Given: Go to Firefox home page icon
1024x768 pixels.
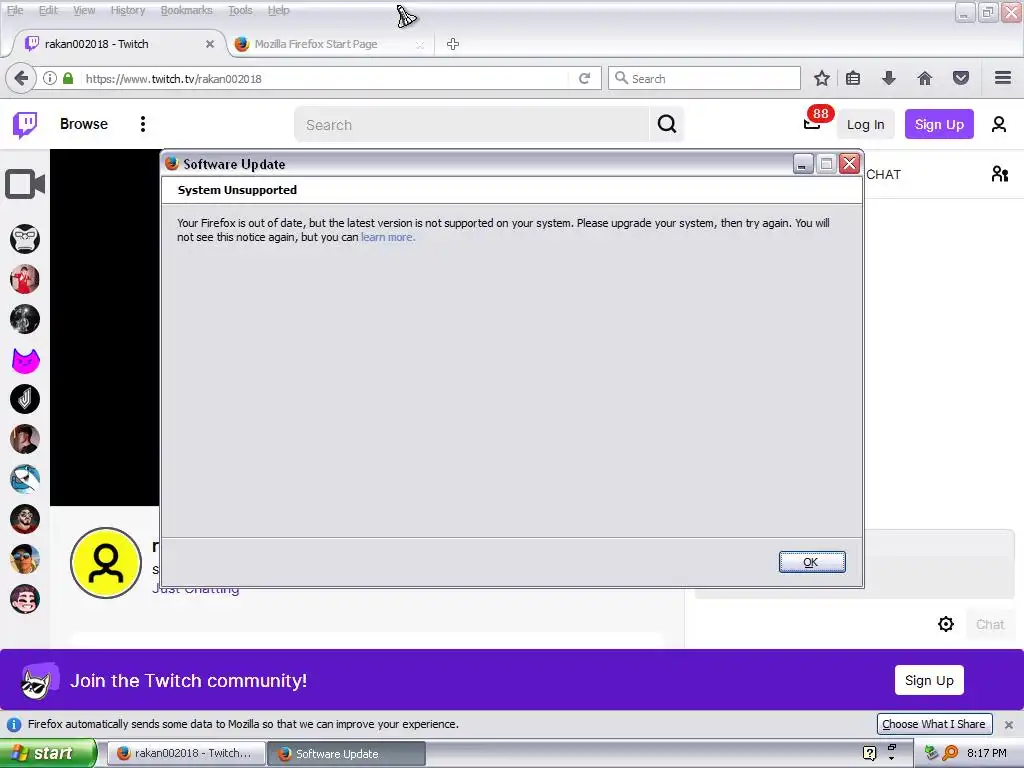Looking at the screenshot, I should pos(924,78).
